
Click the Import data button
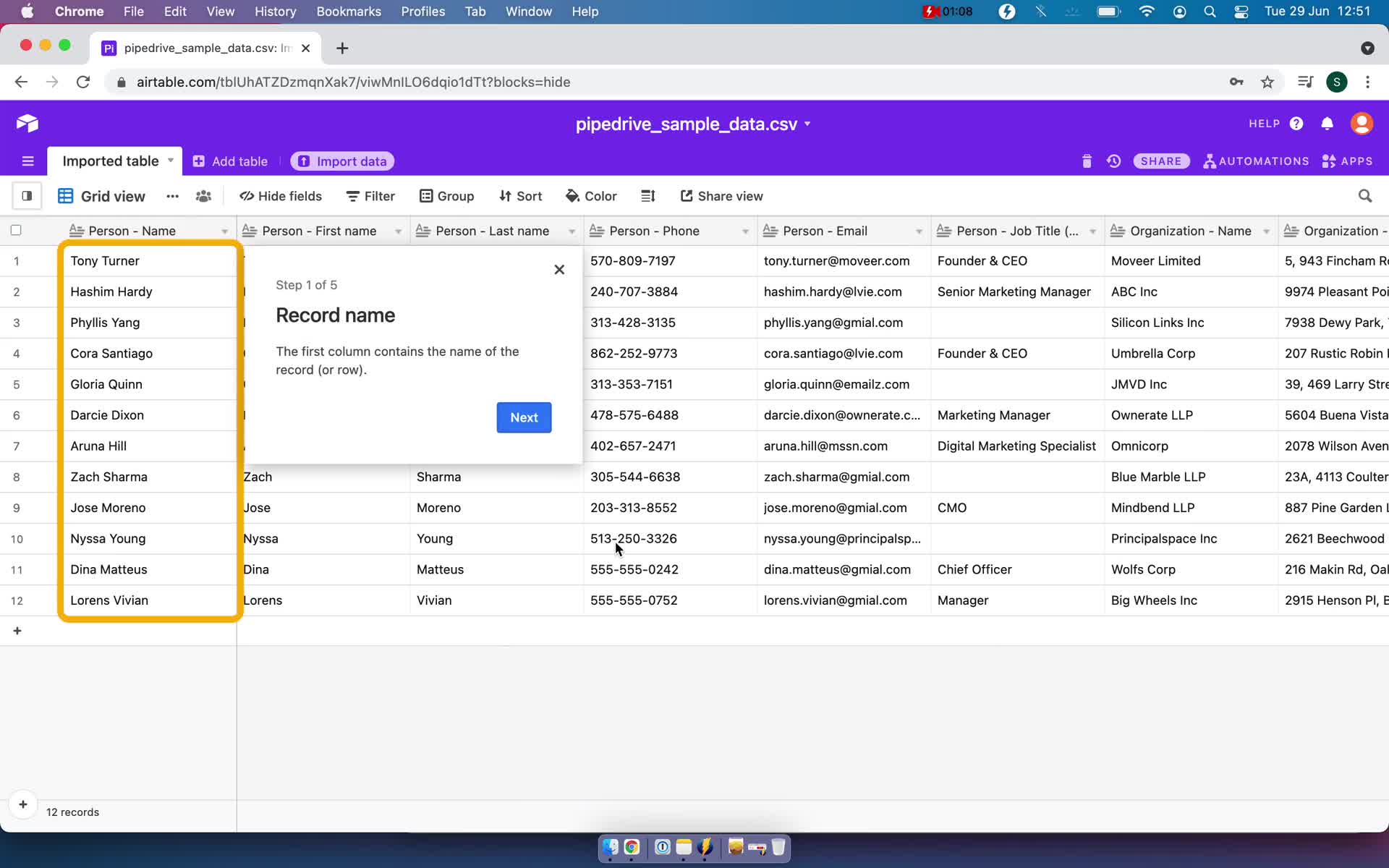(343, 161)
